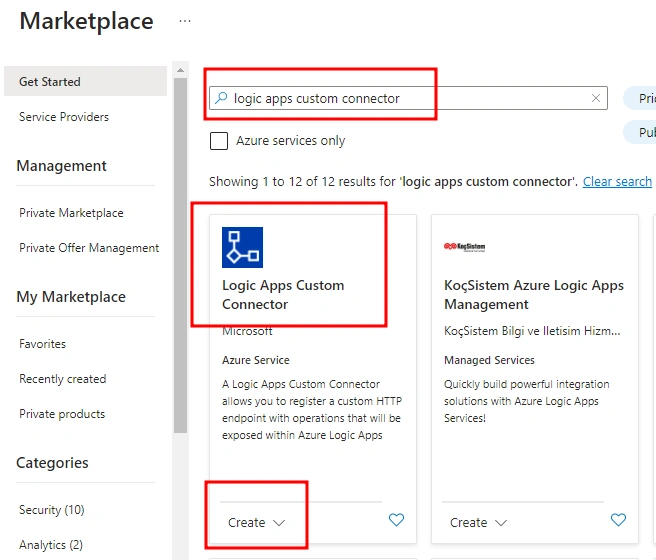Open KoçSistem Azure Logic Apps Management title
Viewport: 656px width, 560px height.
[534, 295]
